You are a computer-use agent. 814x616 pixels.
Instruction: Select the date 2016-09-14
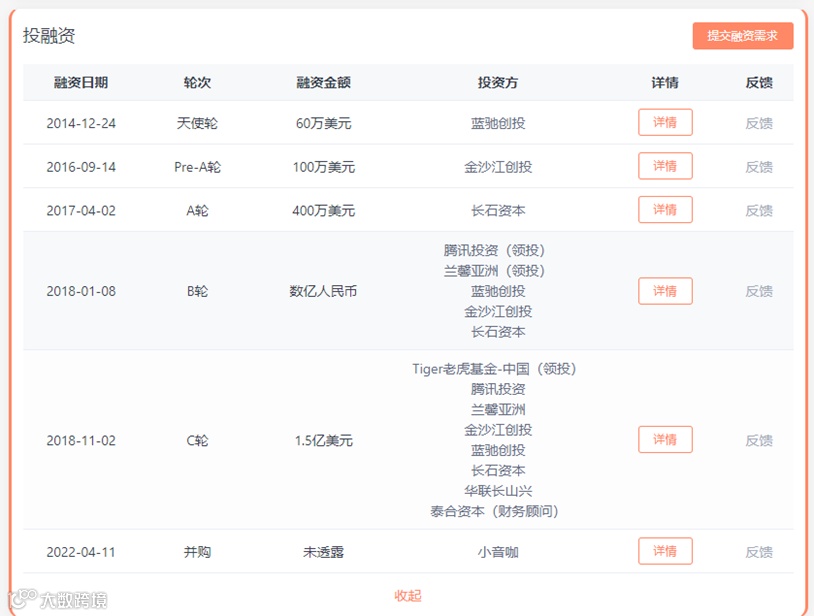[x=81, y=167]
